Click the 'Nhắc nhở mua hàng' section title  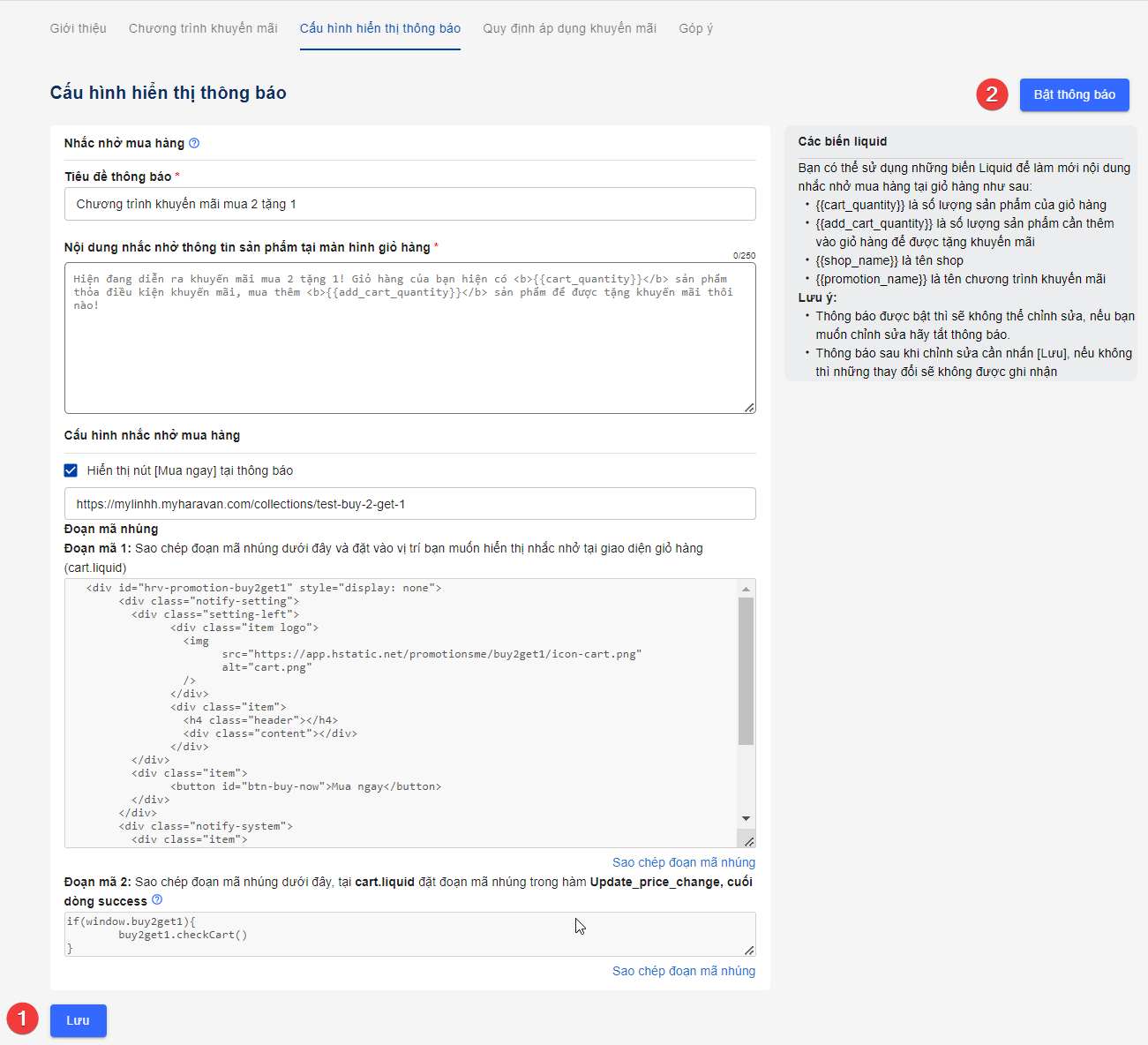[x=124, y=143]
